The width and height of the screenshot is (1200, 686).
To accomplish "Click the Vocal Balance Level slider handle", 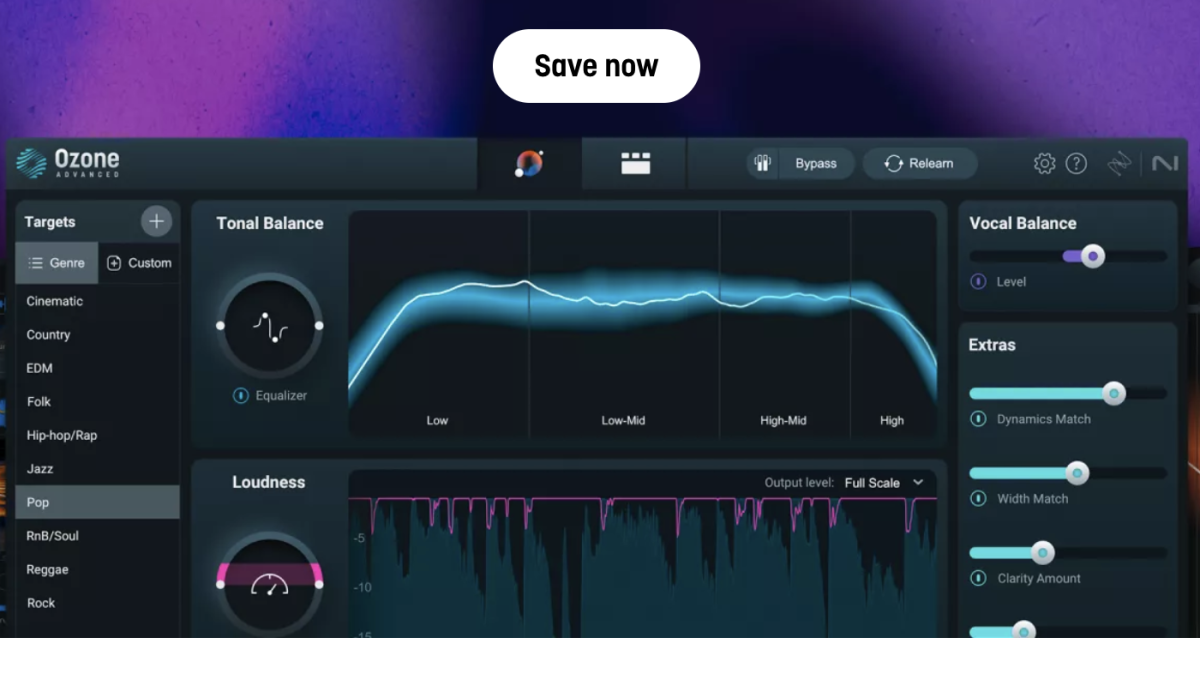I will point(1093,257).
